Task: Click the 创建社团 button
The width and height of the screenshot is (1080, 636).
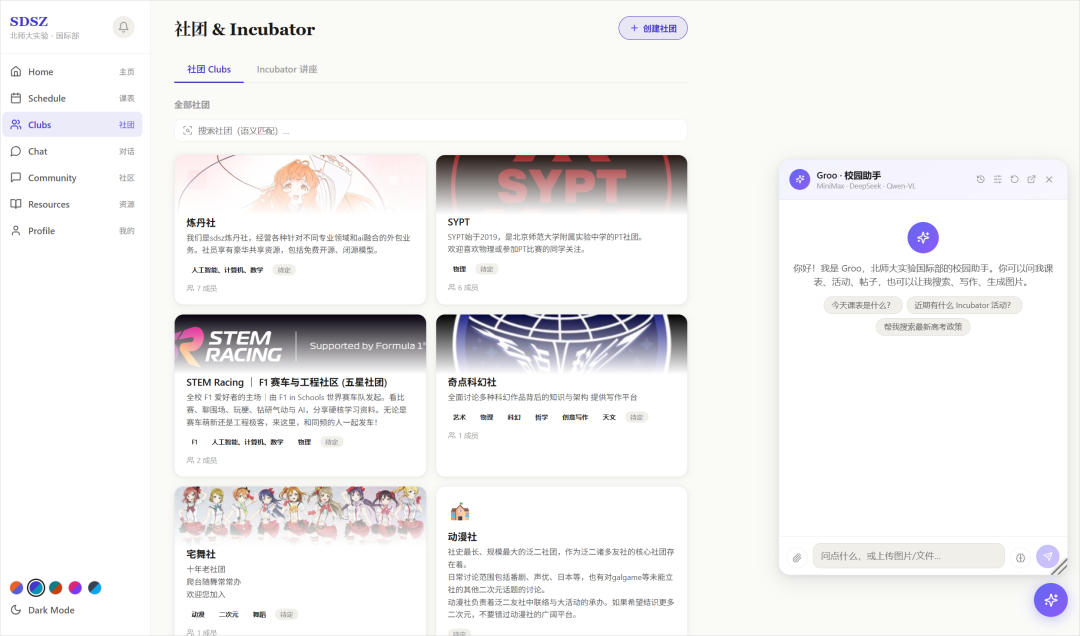Action: tap(653, 28)
